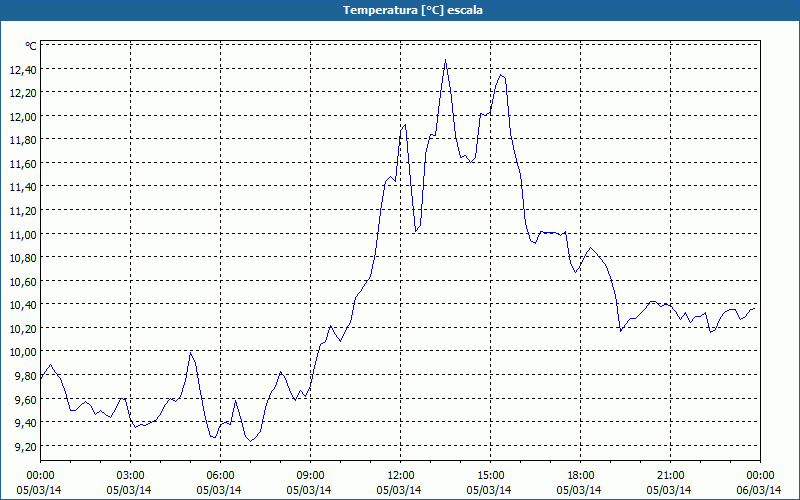Pick the 11,00 y-axis tick label

pos(23,235)
